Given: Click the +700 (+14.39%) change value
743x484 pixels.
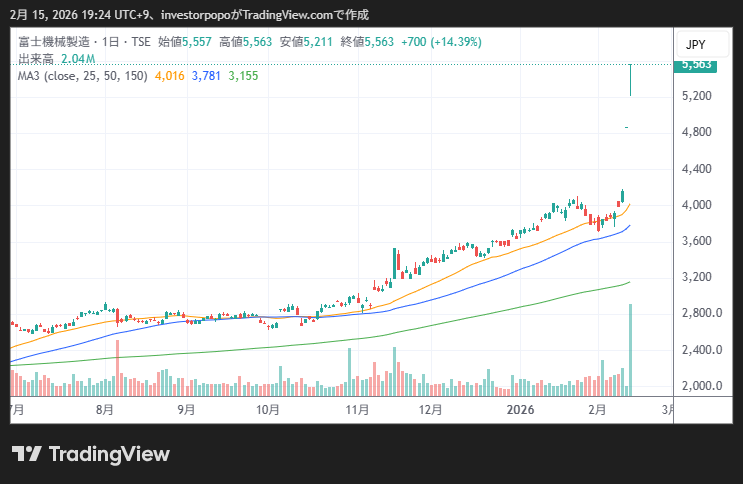Looking at the screenshot, I should (441, 43).
